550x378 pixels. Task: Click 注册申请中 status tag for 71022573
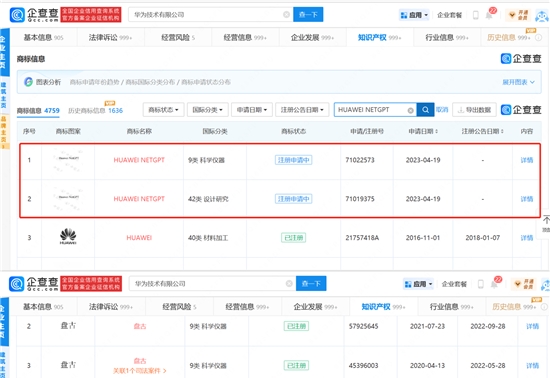tap(293, 160)
